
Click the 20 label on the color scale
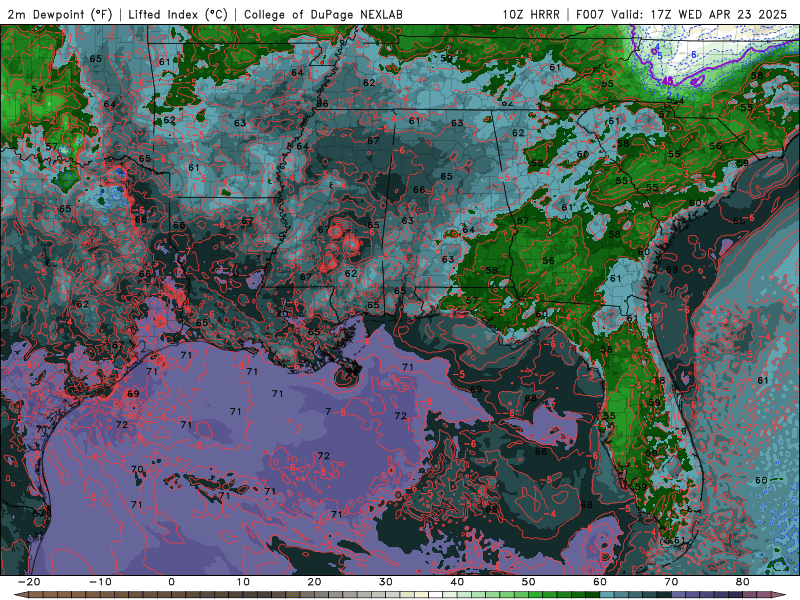click(x=314, y=582)
